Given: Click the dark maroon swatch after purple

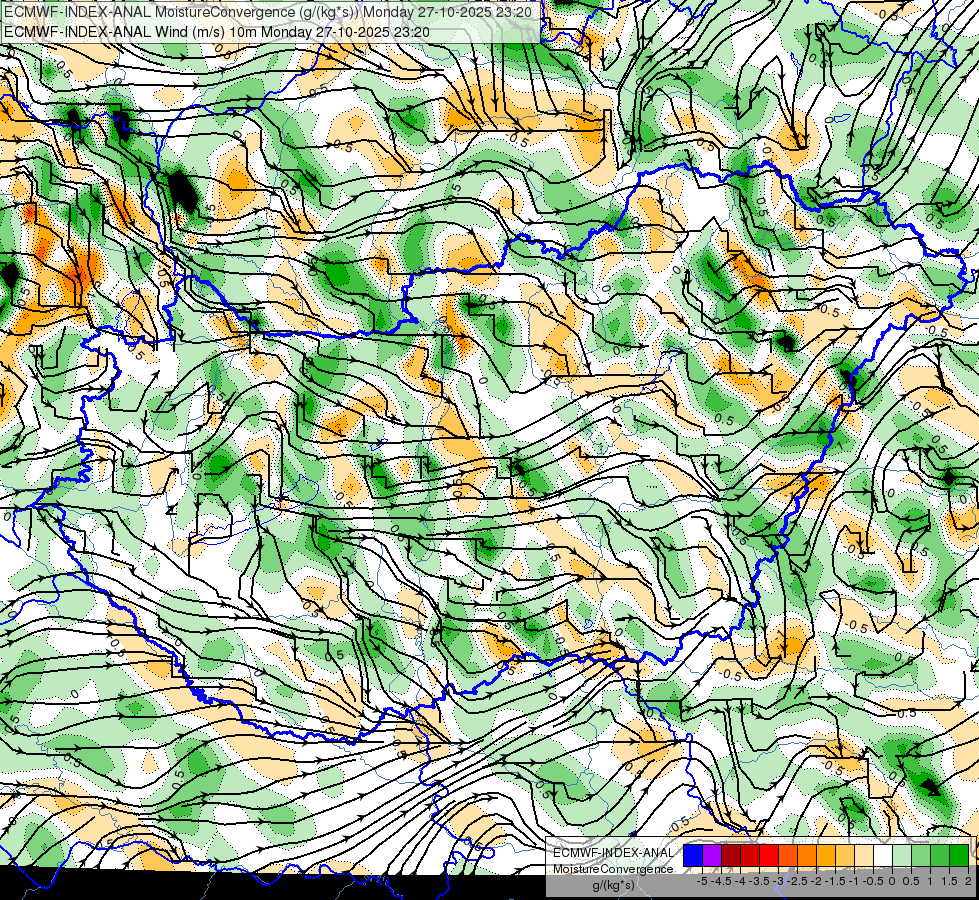Looking at the screenshot, I should (x=731, y=856).
